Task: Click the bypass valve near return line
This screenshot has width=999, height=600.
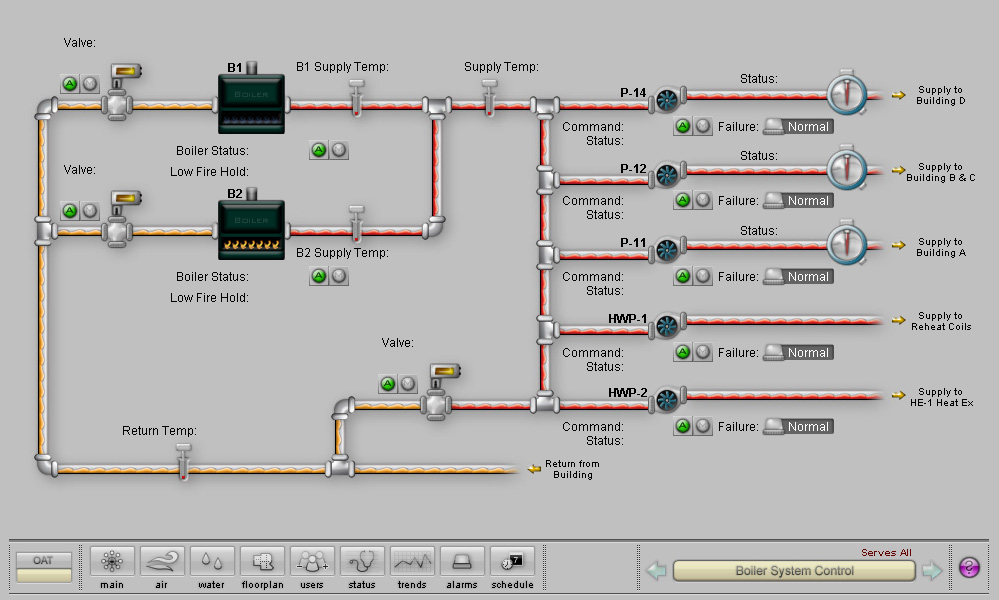Action: tap(436, 404)
